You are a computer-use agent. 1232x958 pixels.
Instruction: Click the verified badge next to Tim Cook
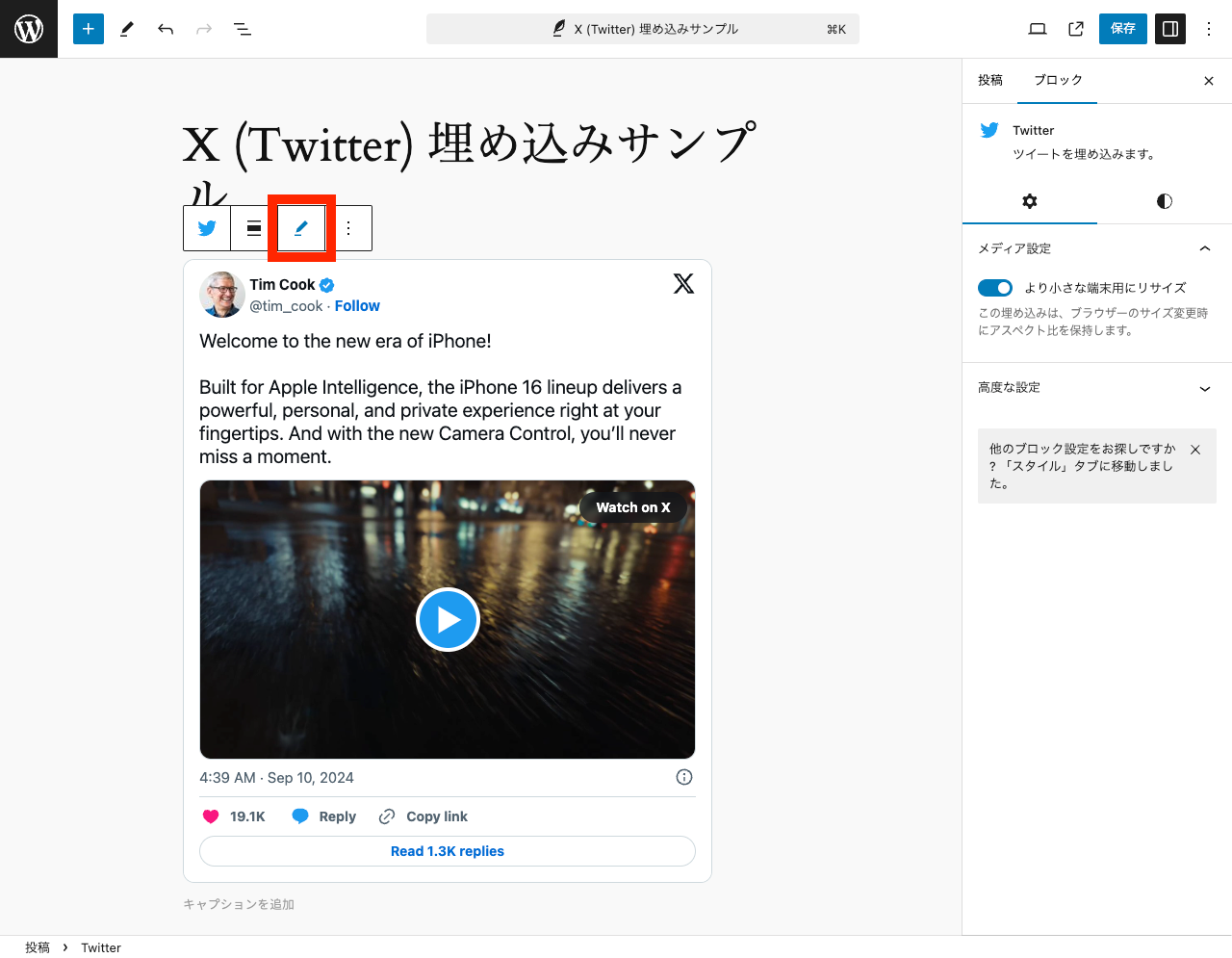click(x=326, y=285)
